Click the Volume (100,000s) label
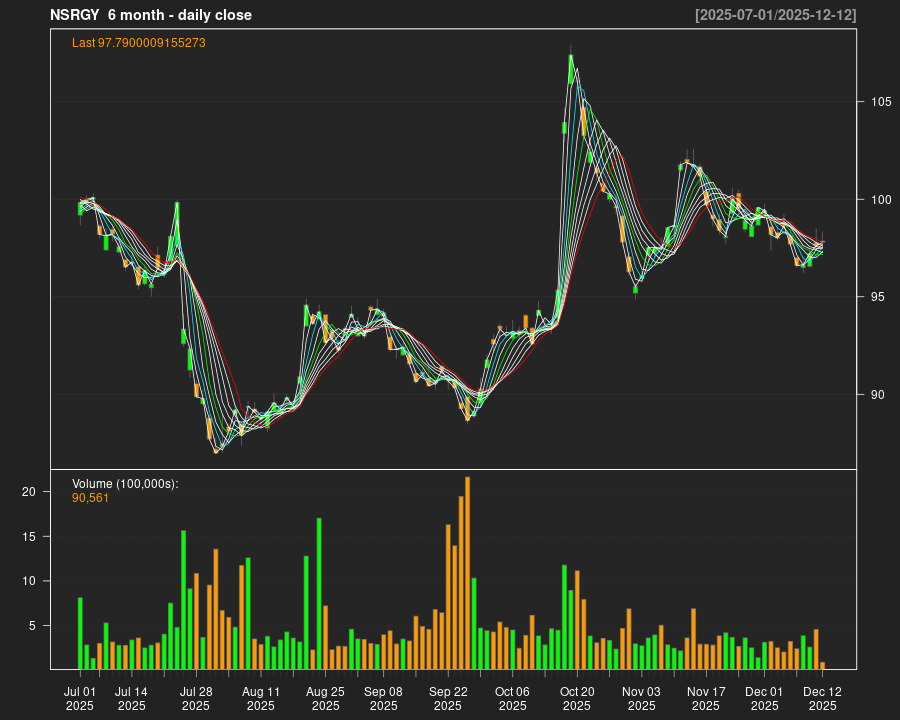Image resolution: width=900 pixels, height=720 pixels. click(125, 484)
